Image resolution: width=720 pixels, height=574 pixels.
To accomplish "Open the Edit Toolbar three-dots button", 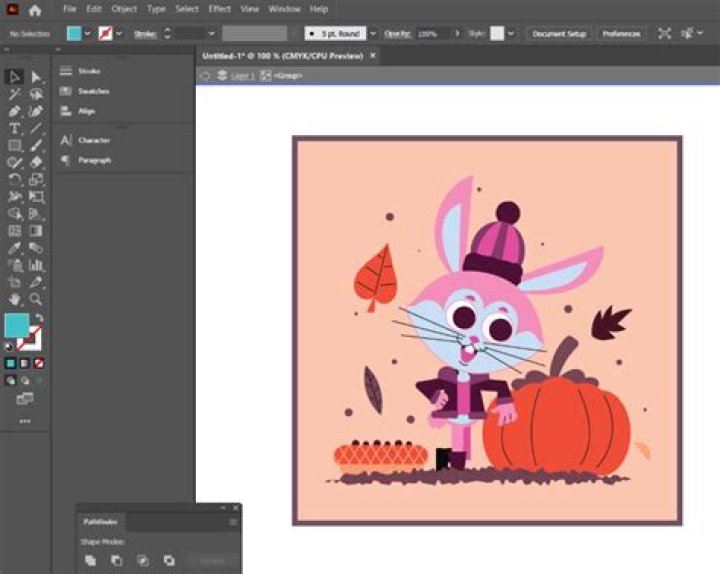I will pyautogui.click(x=25, y=421).
